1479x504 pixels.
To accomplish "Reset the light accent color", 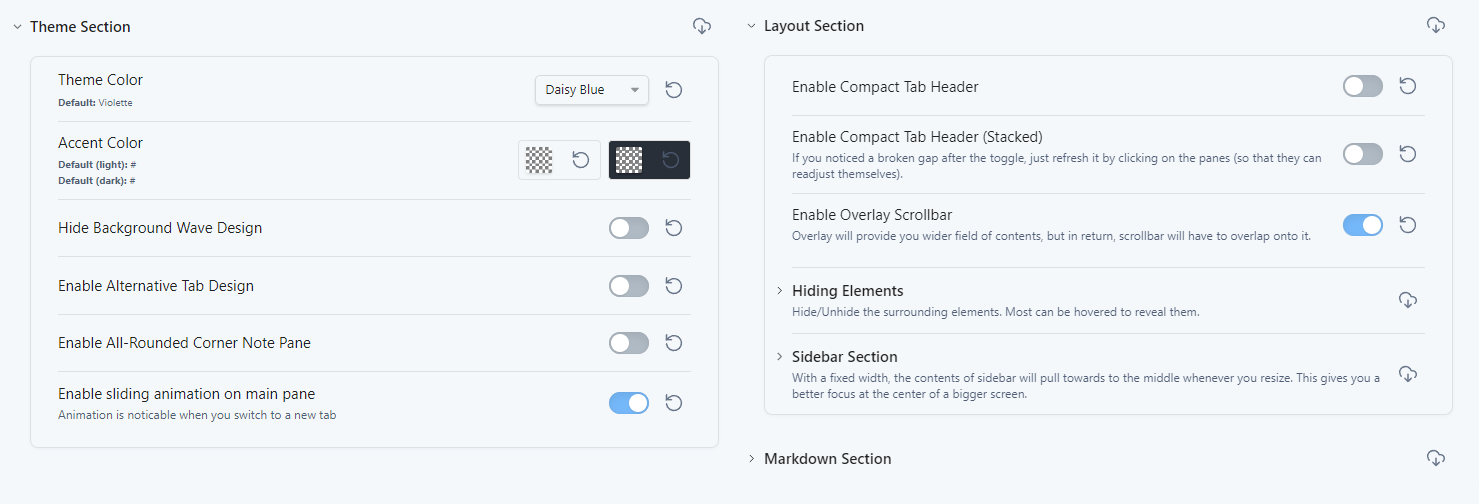I will point(580,160).
